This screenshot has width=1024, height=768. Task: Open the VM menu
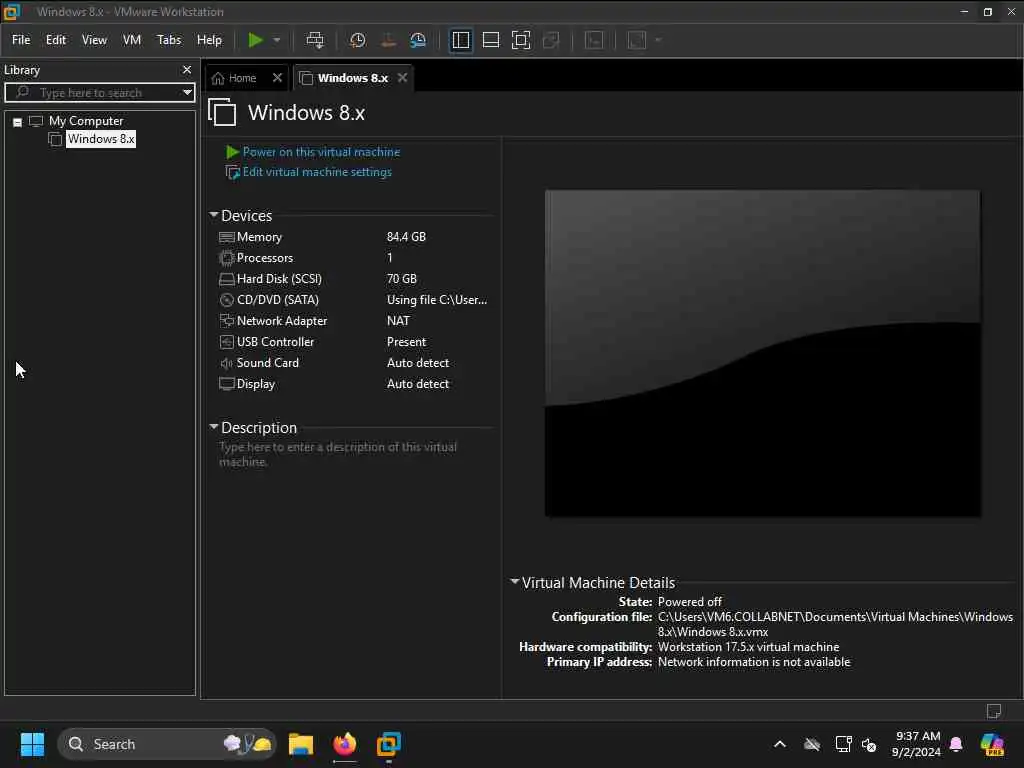point(132,40)
